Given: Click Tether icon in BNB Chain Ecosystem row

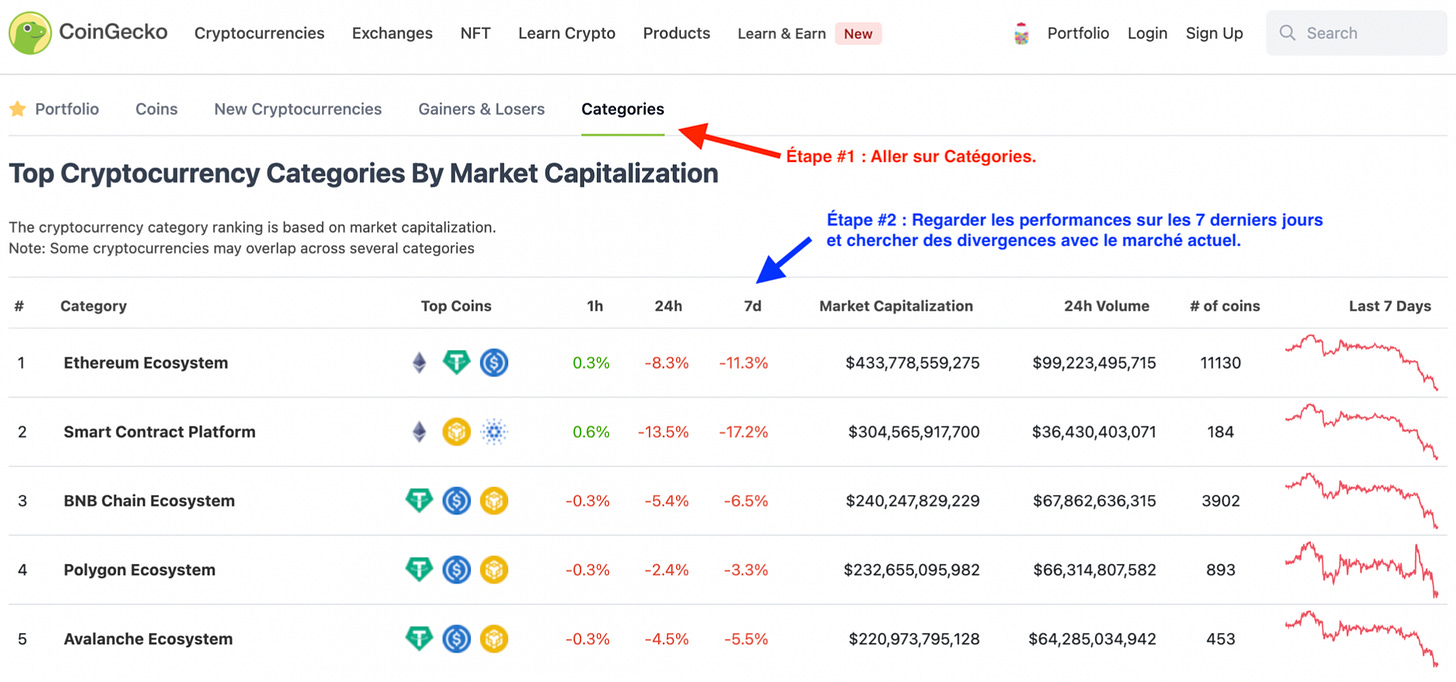Looking at the screenshot, I should click(x=419, y=500).
